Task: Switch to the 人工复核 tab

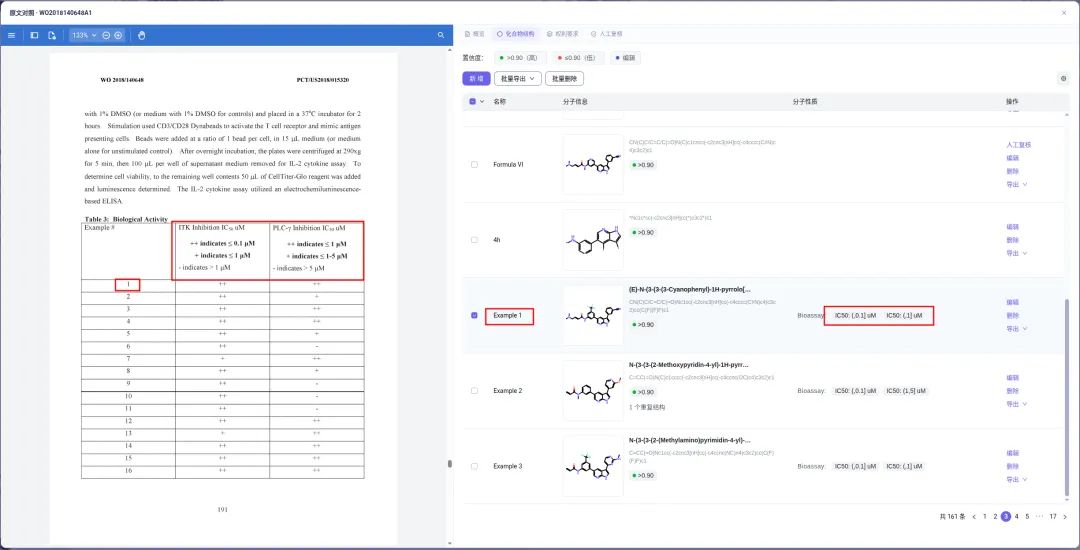Action: point(606,34)
